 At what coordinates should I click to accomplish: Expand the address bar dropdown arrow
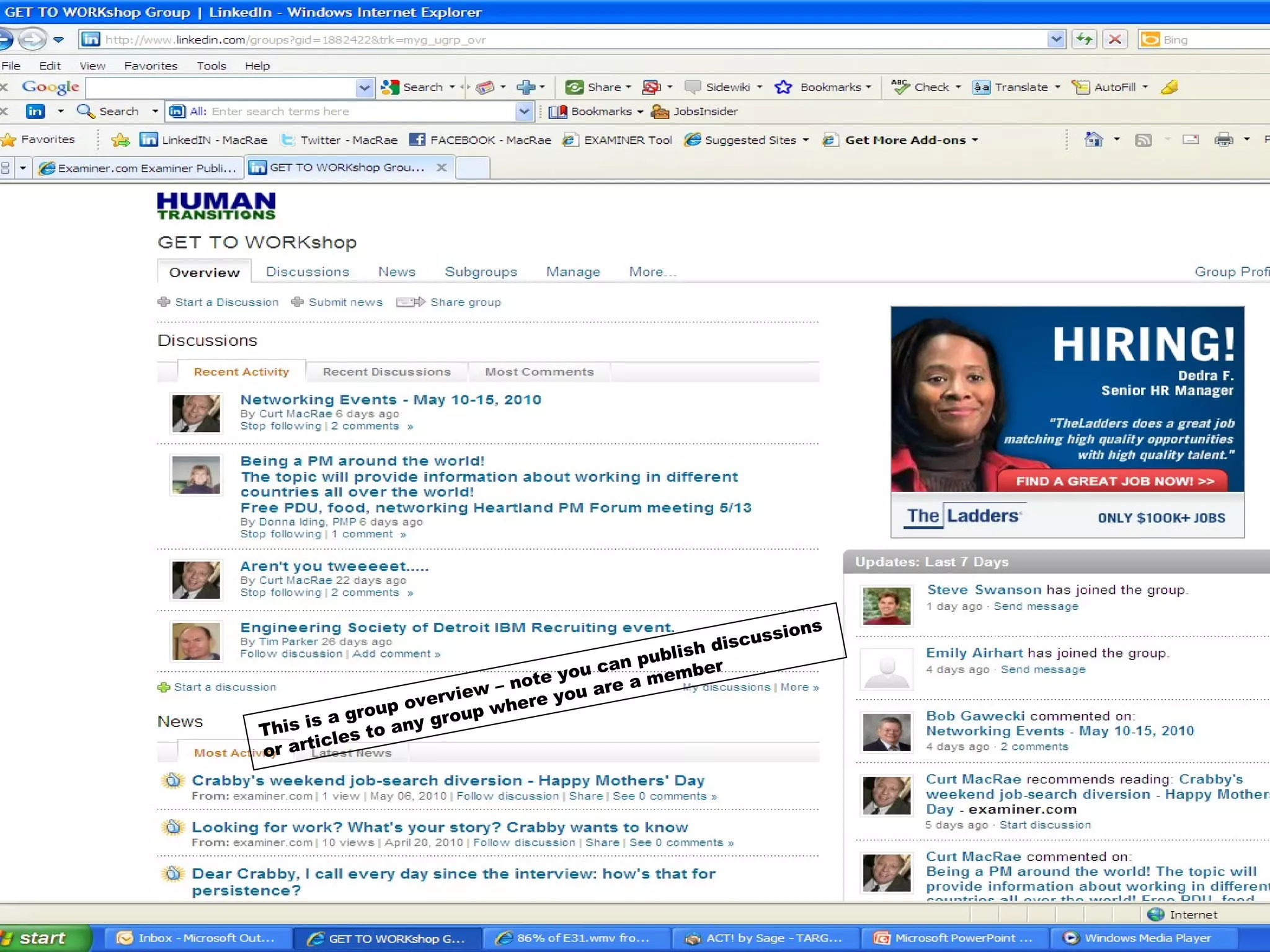coord(1055,40)
